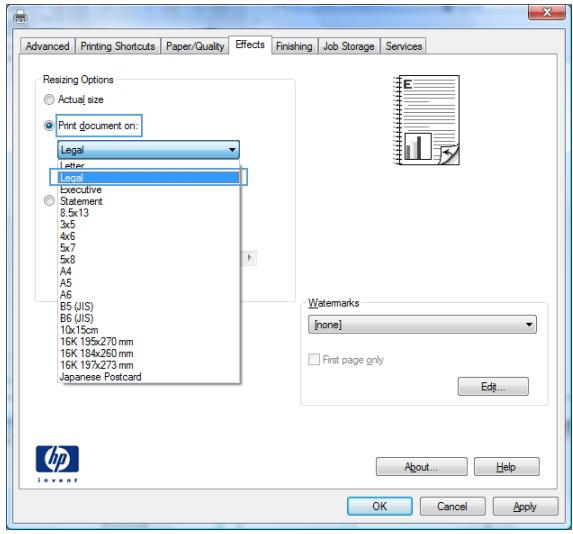573x534 pixels.
Task: Choose Japanese Postcard from the list
Action: point(149,376)
